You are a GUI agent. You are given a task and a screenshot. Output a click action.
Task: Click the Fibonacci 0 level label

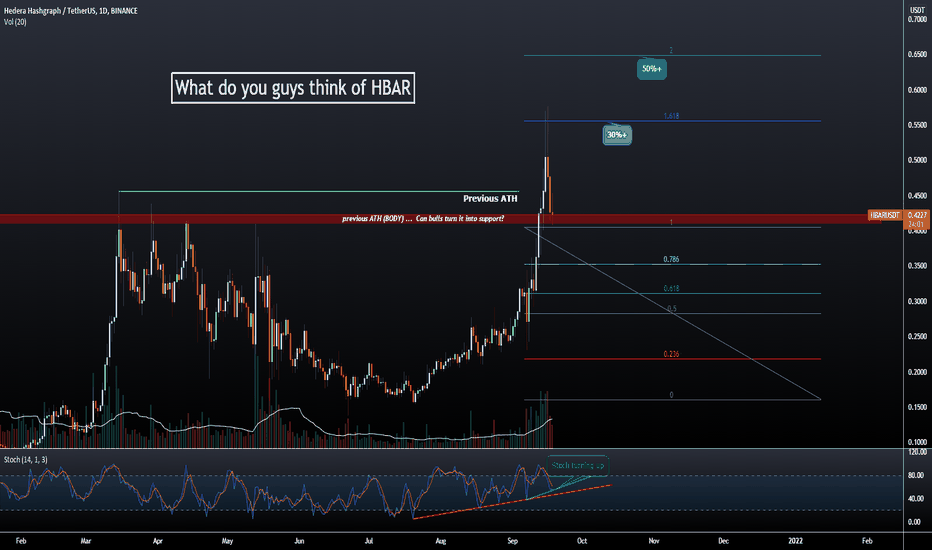click(671, 395)
